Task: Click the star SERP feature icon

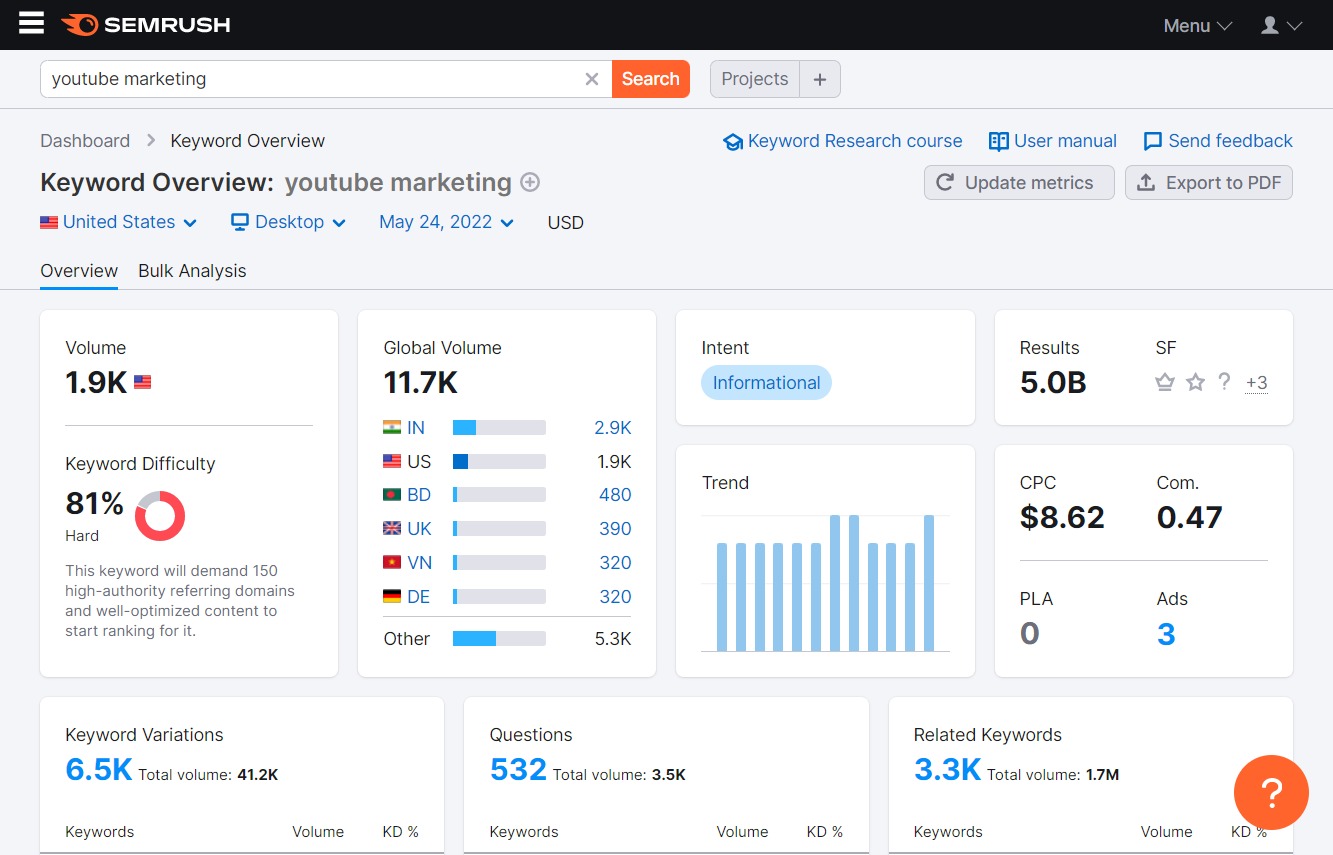Action: coord(1195,382)
